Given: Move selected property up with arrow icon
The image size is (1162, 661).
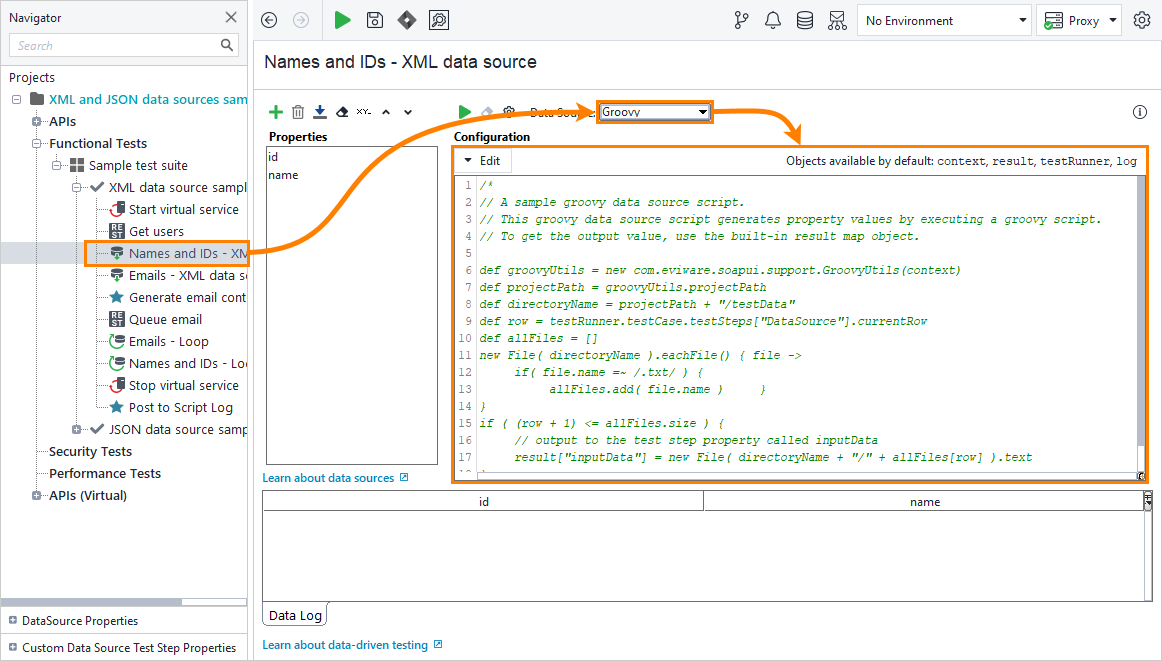Looking at the screenshot, I should pos(386,112).
